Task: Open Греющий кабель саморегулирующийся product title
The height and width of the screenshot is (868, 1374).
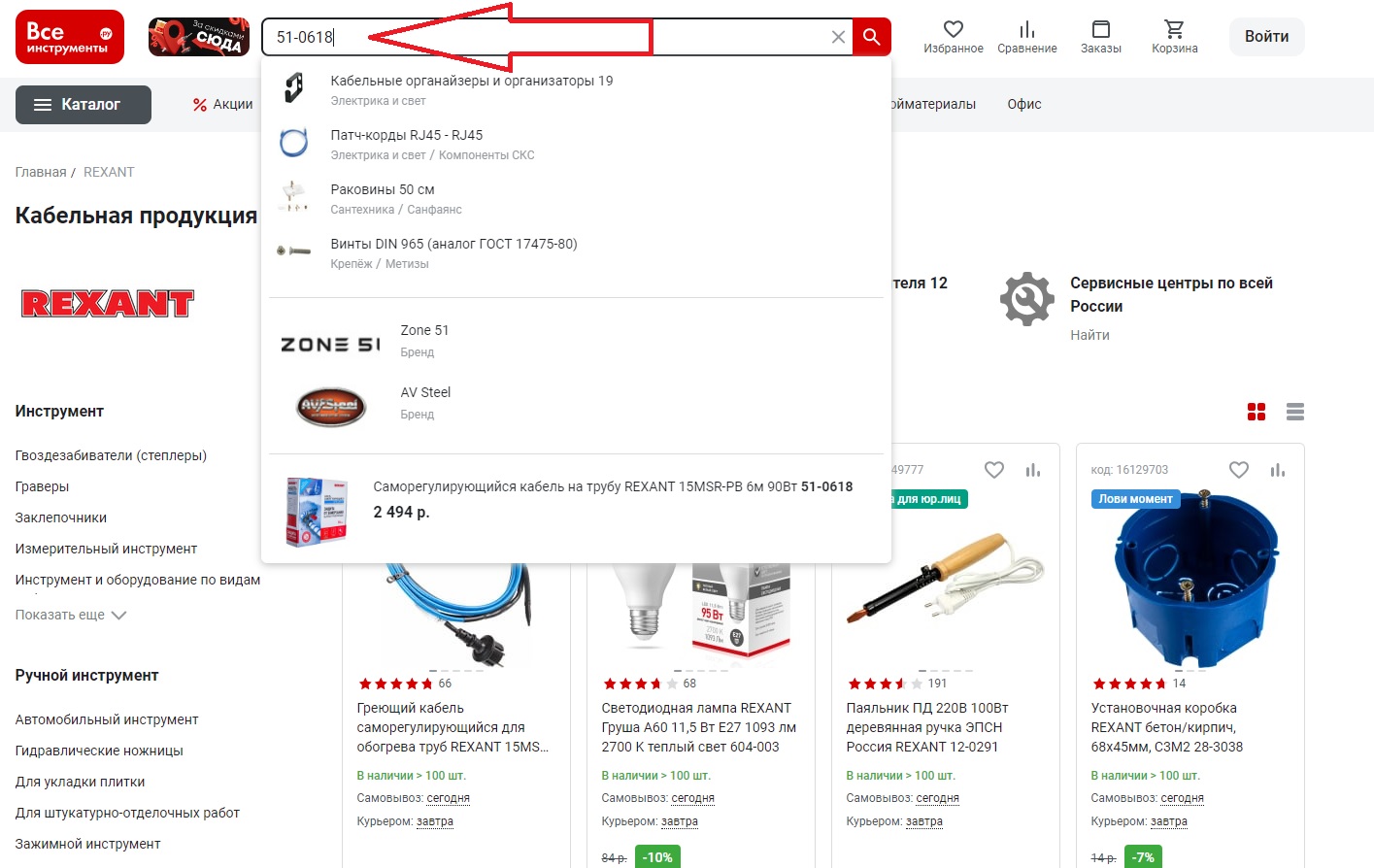Action: coord(452,727)
